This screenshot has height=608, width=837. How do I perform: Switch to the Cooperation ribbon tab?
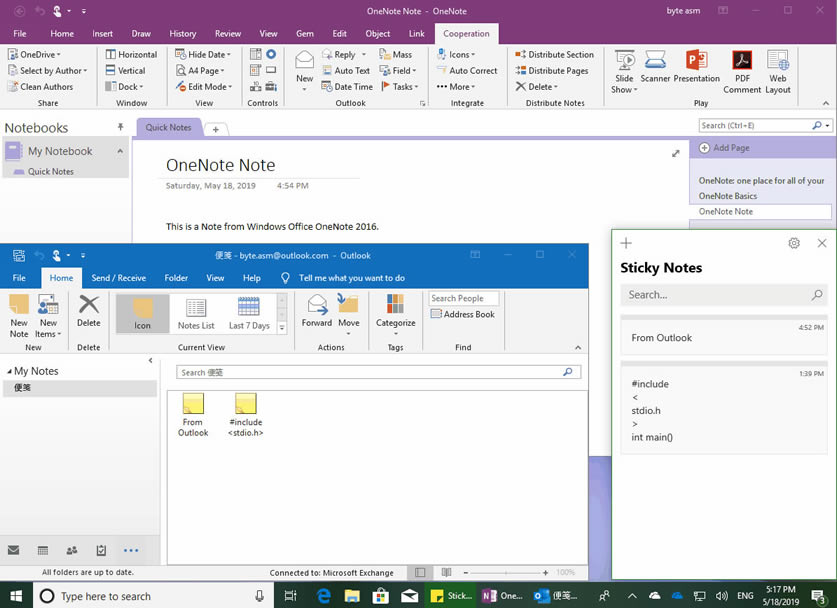pyautogui.click(x=466, y=33)
